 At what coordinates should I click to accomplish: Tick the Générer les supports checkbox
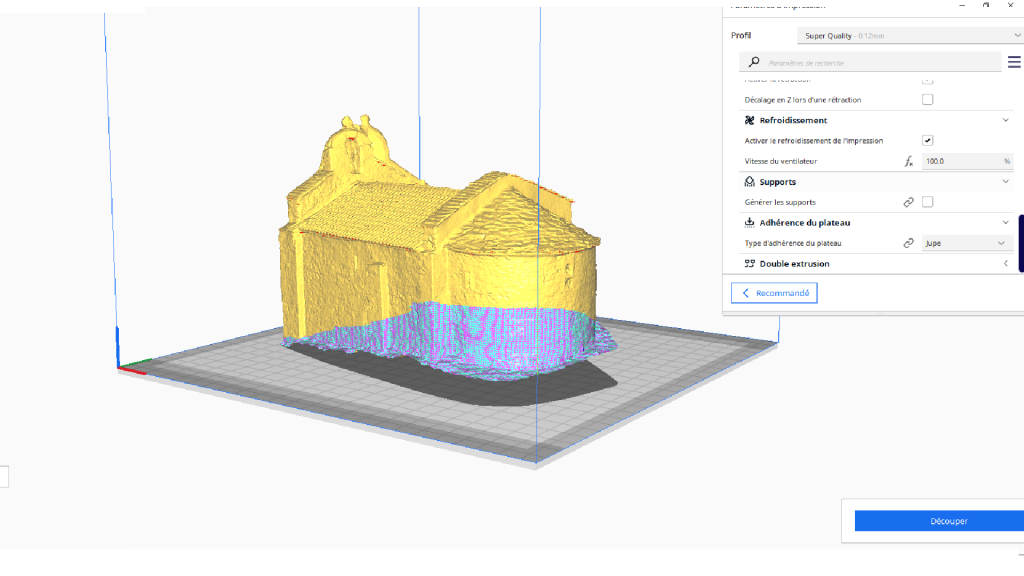tap(927, 202)
